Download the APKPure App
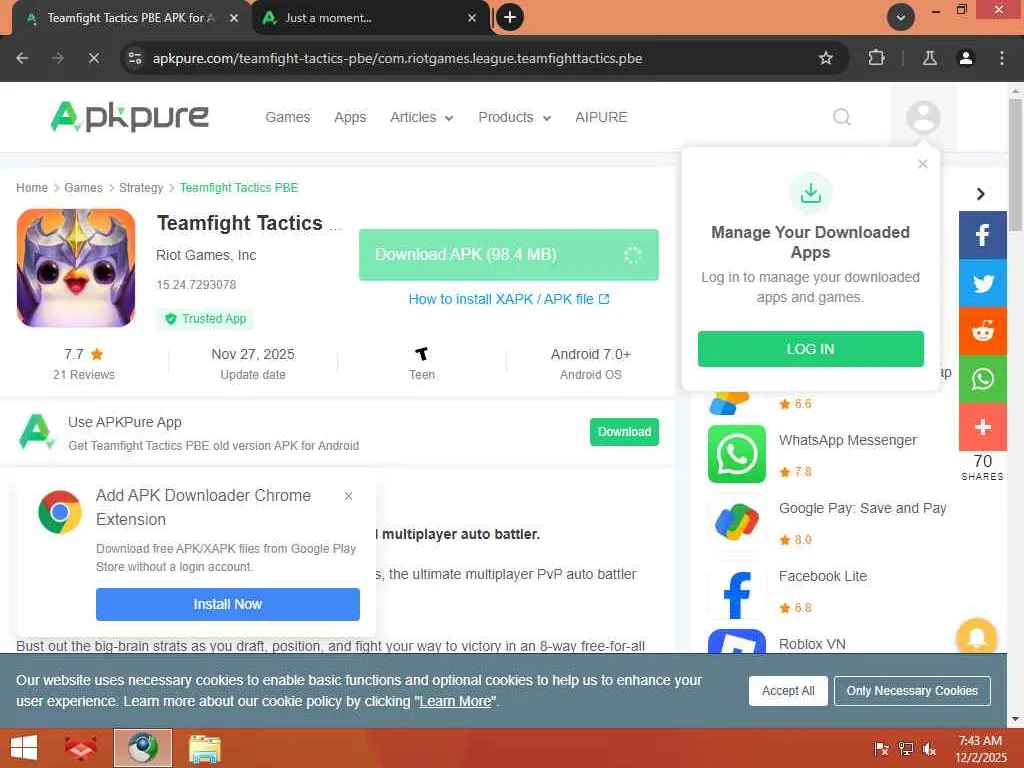 click(624, 432)
